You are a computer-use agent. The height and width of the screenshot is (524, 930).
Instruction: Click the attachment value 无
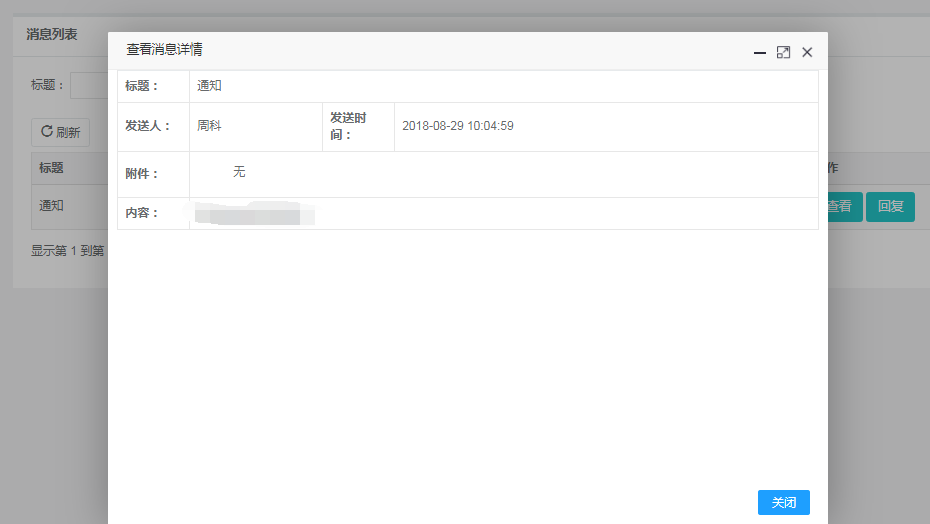click(239, 172)
